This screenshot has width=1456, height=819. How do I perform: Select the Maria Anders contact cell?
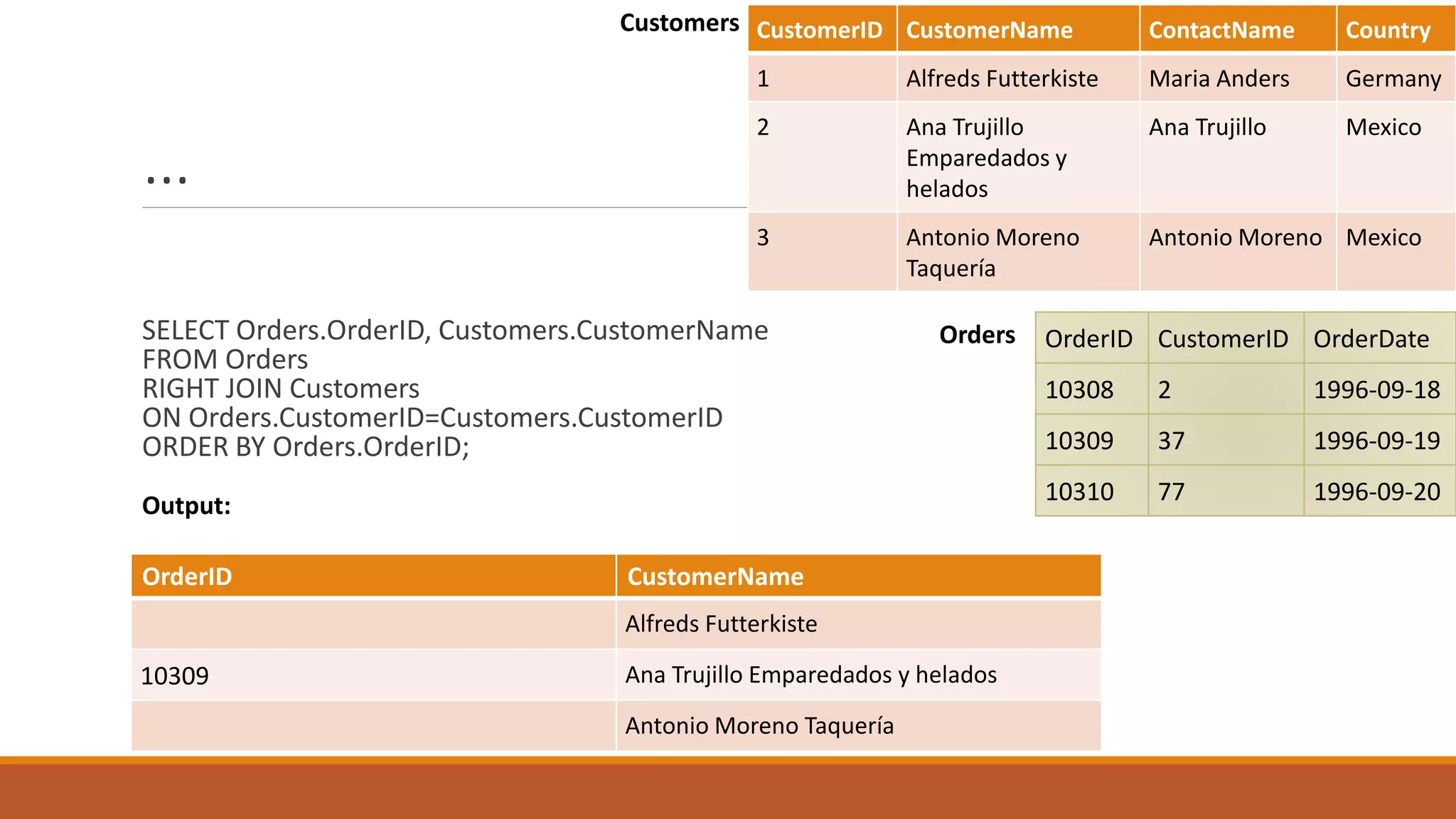pos(1238,78)
